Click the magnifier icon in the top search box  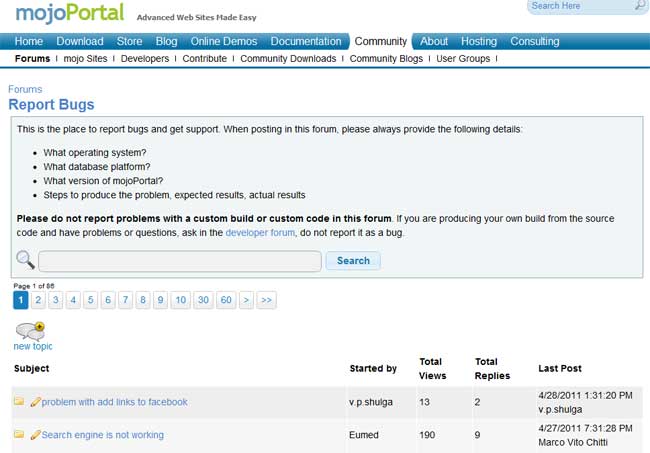pos(640,6)
